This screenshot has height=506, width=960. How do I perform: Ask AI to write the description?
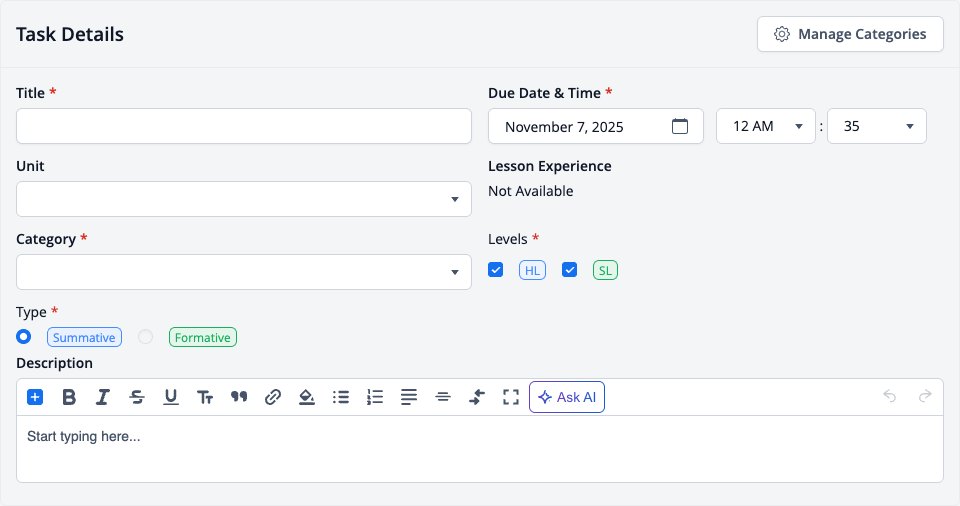click(567, 397)
